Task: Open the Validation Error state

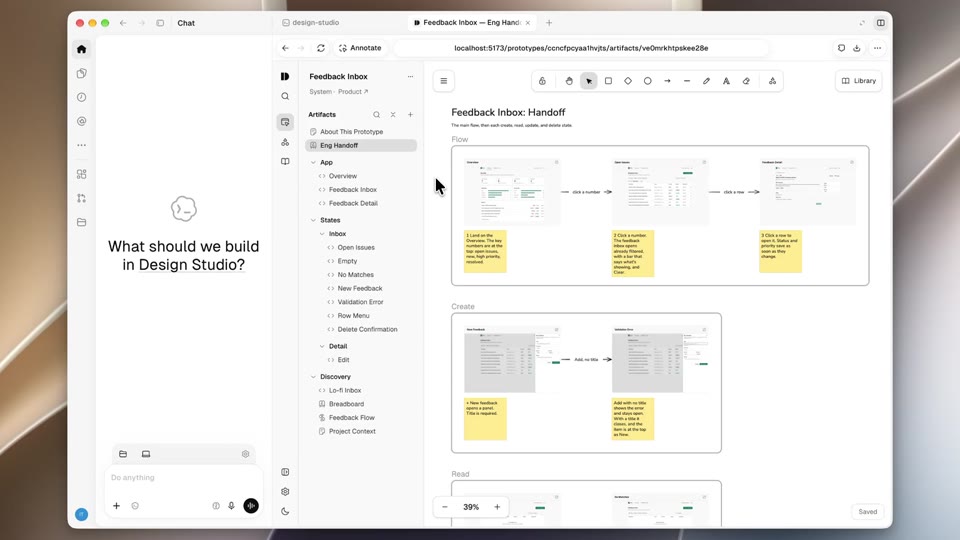Action: click(x=361, y=302)
